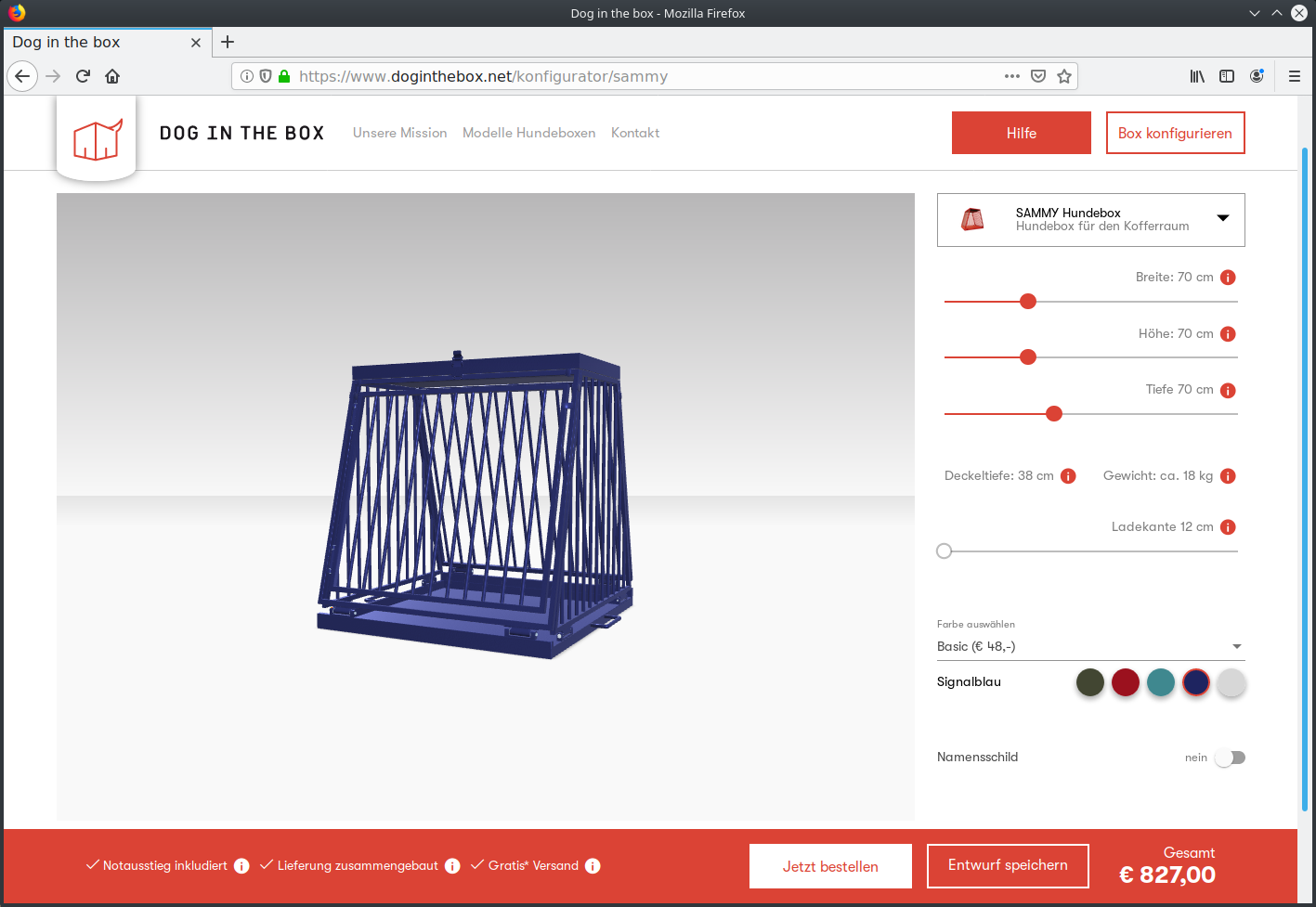Click the Ladekante slider handle
Viewport: 1316px width, 907px height.
[x=945, y=551]
